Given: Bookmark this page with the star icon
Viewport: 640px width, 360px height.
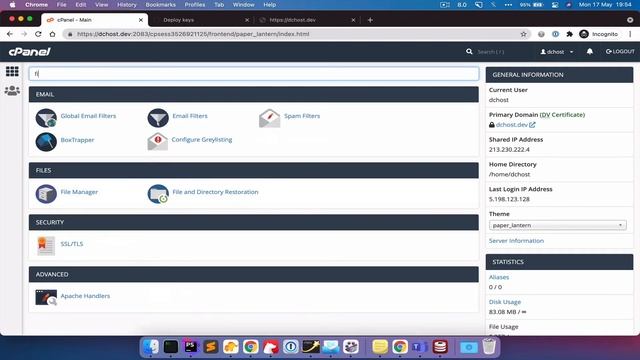Looking at the screenshot, I should [x=524, y=34].
